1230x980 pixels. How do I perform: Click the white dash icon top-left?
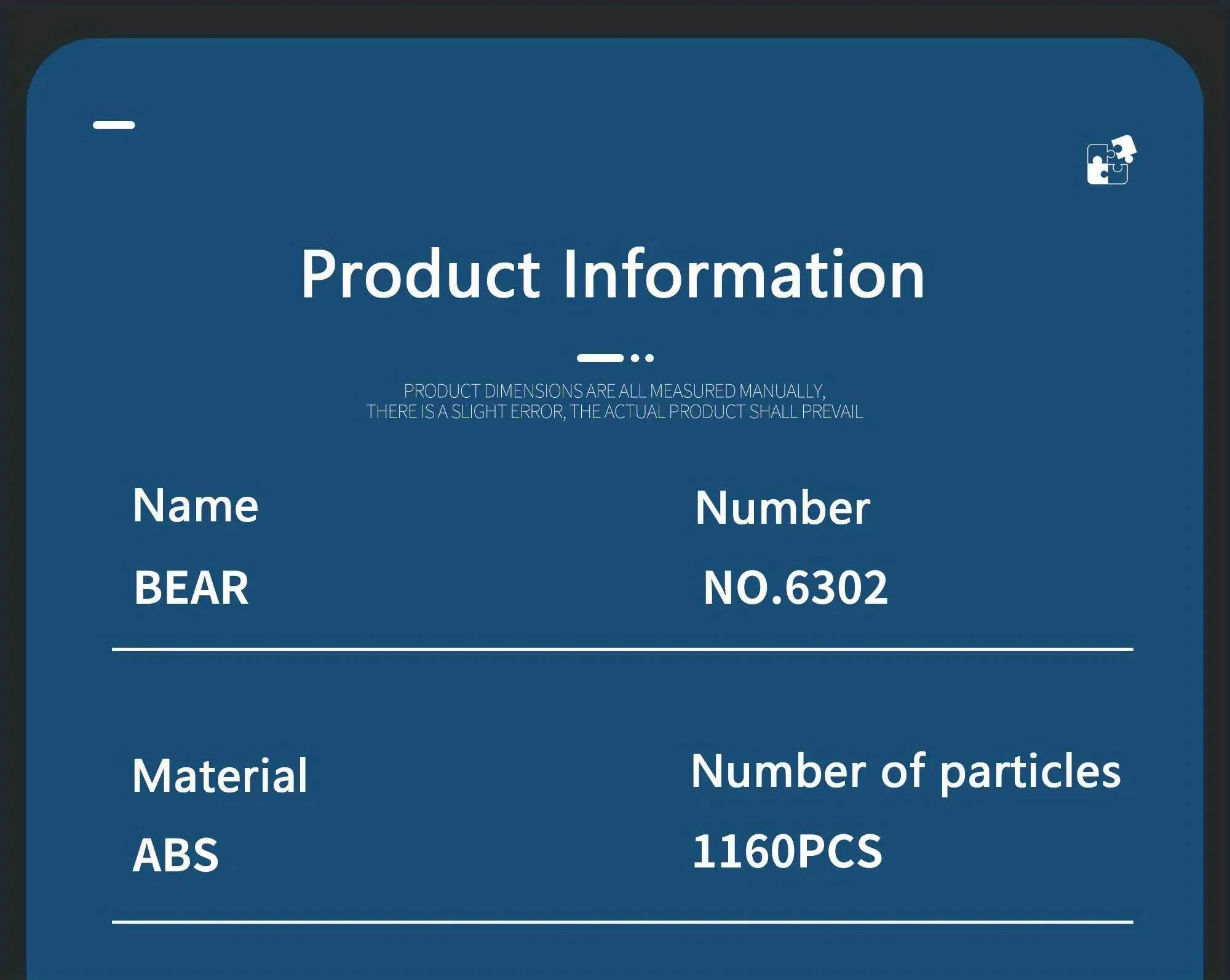click(x=114, y=125)
